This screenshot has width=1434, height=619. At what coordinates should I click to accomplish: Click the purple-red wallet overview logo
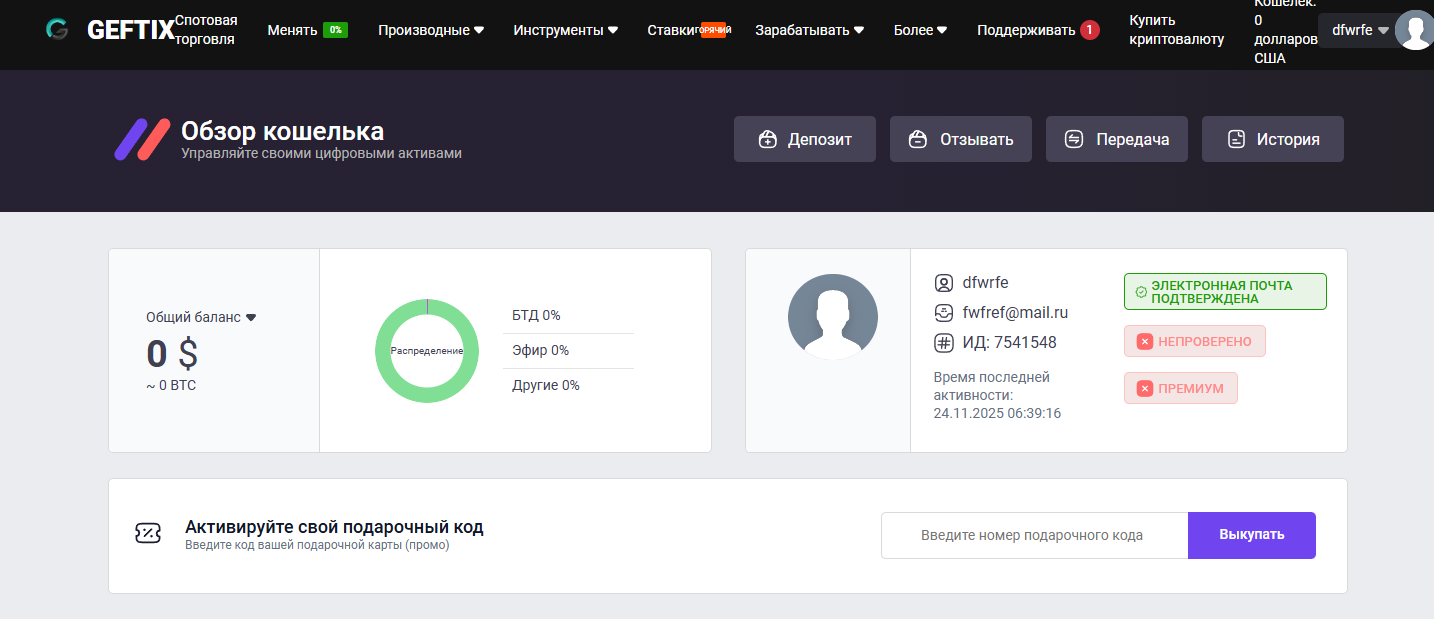tap(141, 140)
